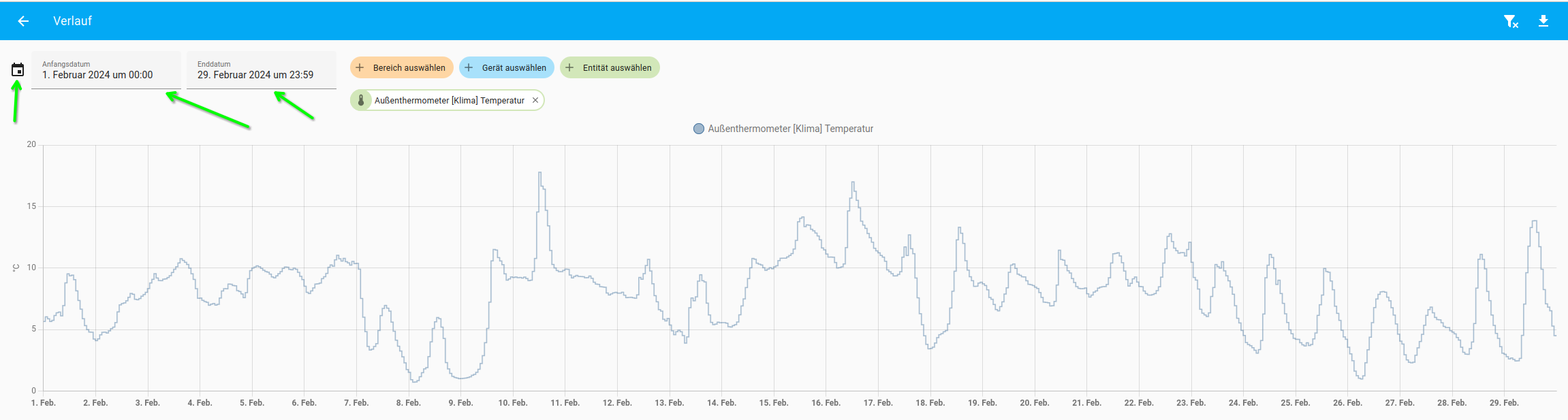The height and width of the screenshot is (420, 1568).
Task: Click plus icon on Gerät auswählen
Action: 469,67
